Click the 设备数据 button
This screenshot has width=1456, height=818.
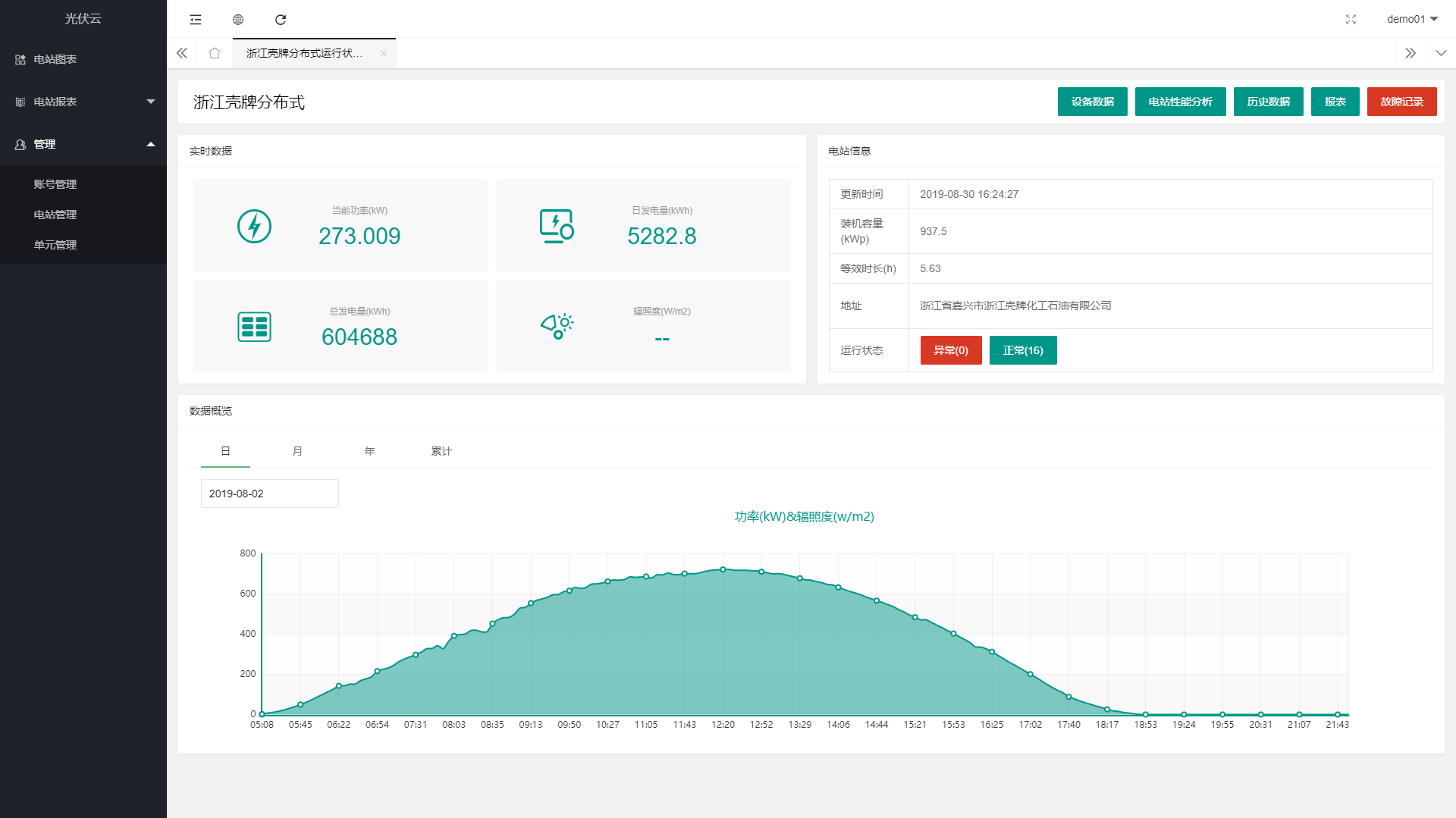coord(1092,102)
